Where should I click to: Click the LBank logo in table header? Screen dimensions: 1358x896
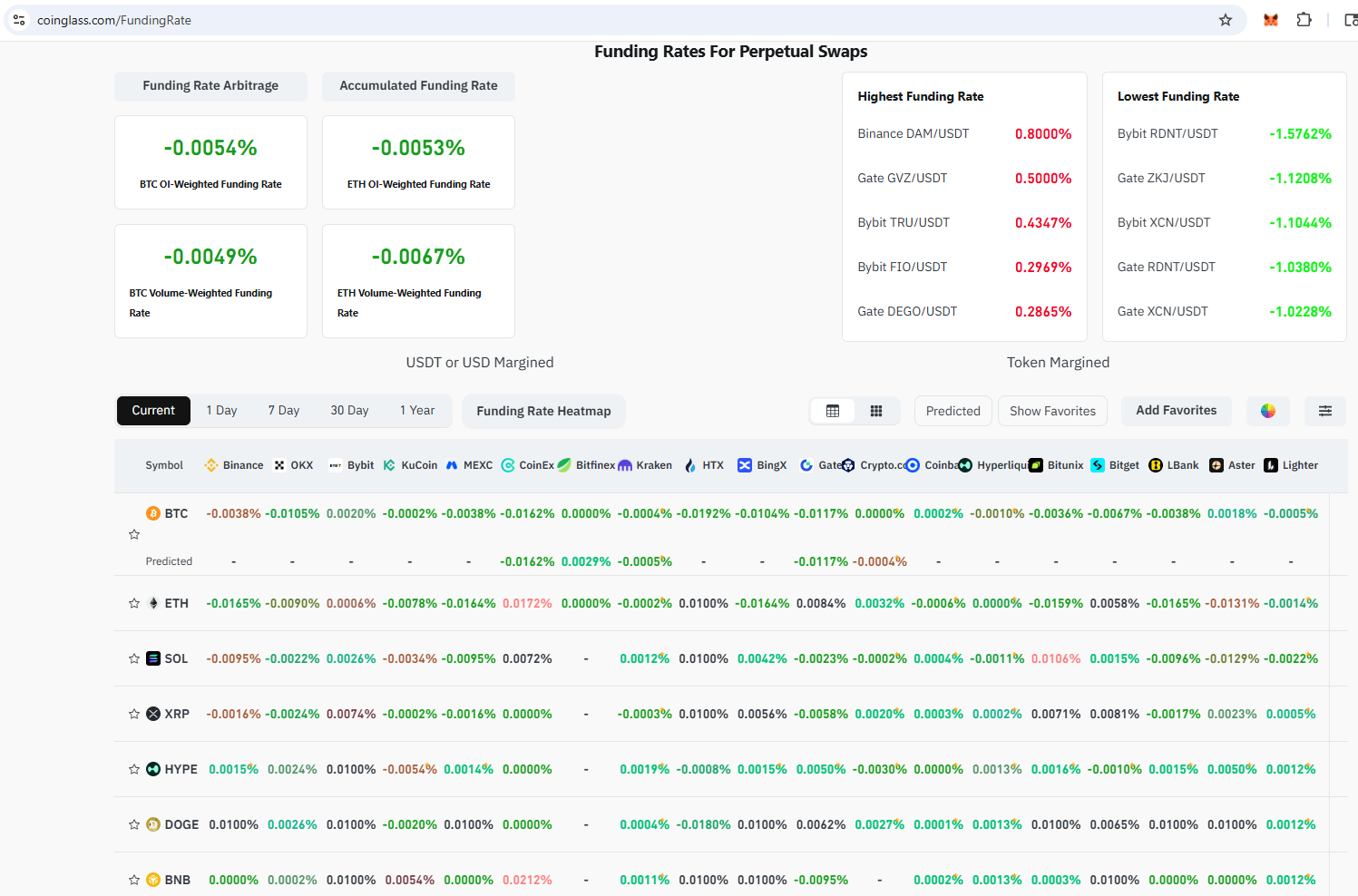(1156, 465)
